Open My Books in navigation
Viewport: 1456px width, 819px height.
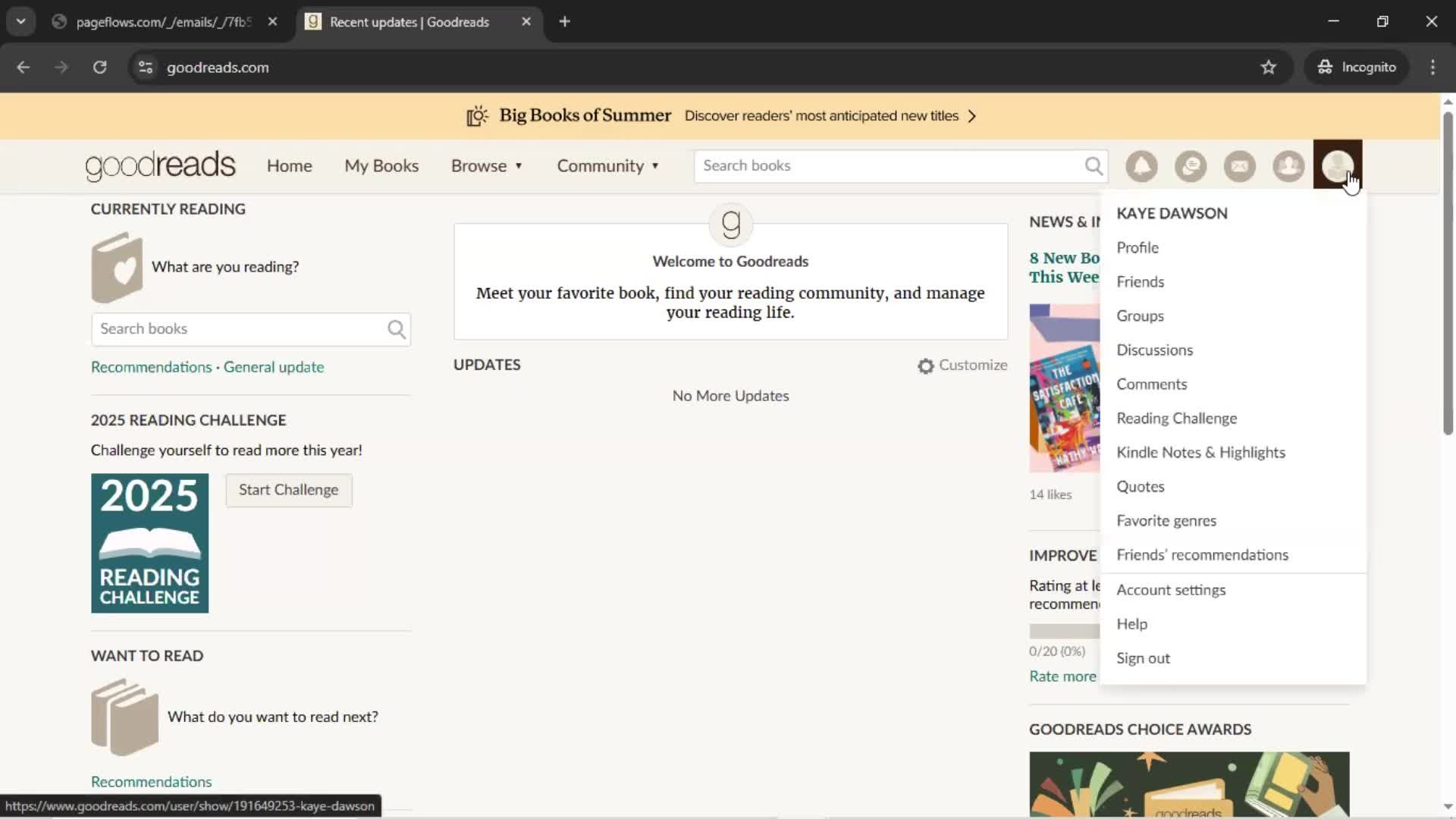tap(381, 166)
